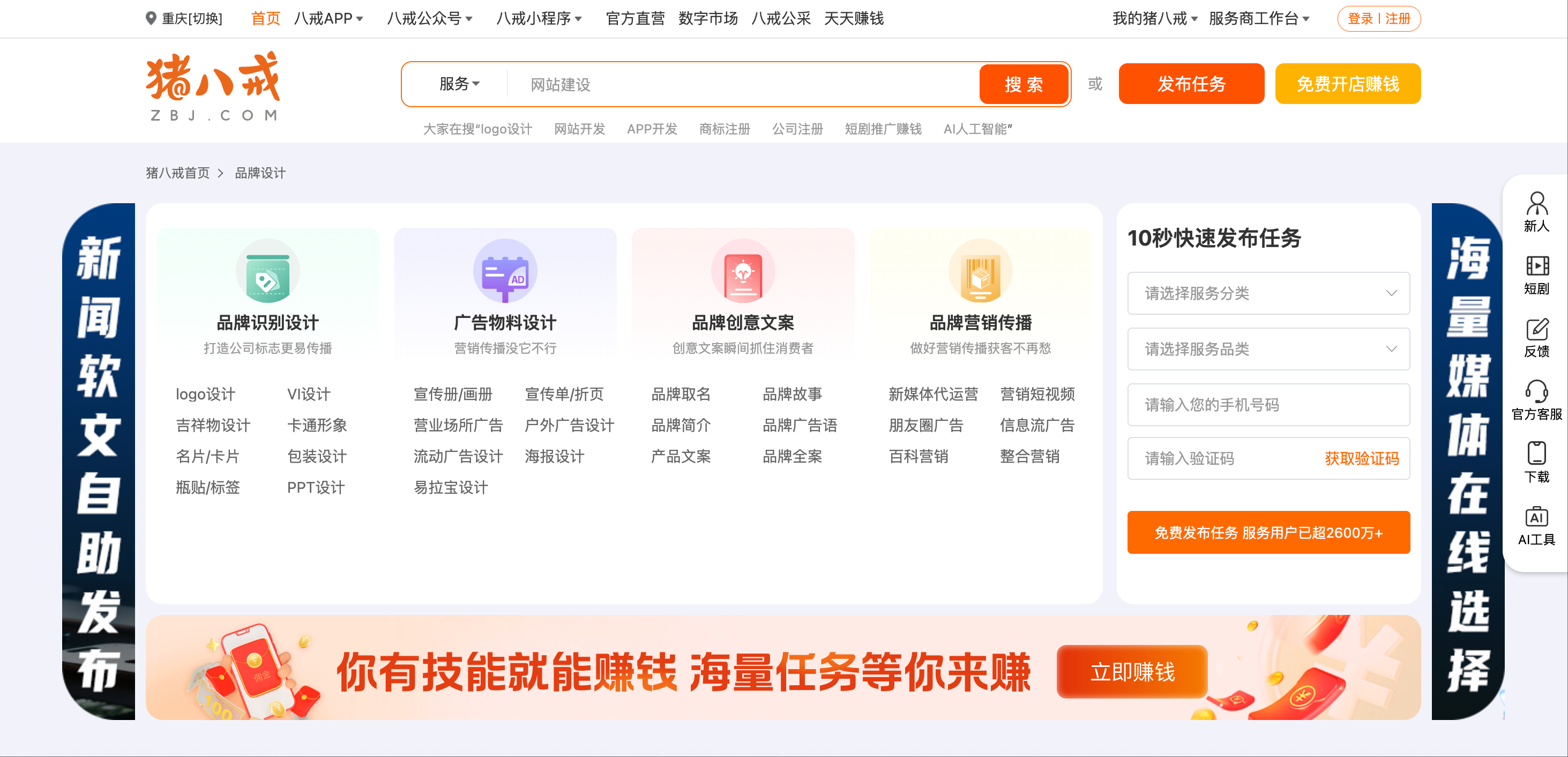Click the 新人 user icon in sidebar
The image size is (1568, 757).
click(x=1536, y=203)
